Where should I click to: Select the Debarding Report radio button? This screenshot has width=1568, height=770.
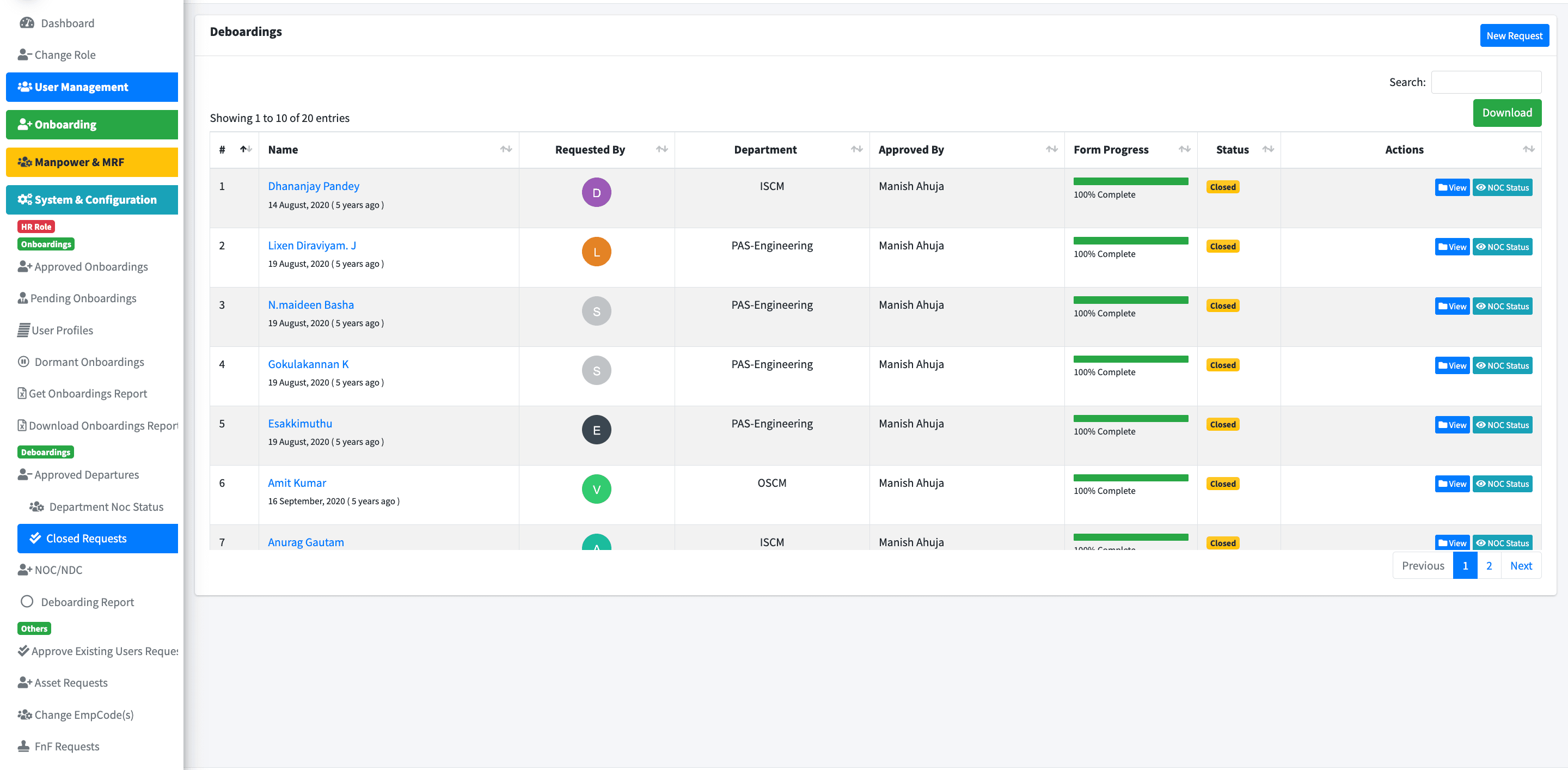click(27, 601)
